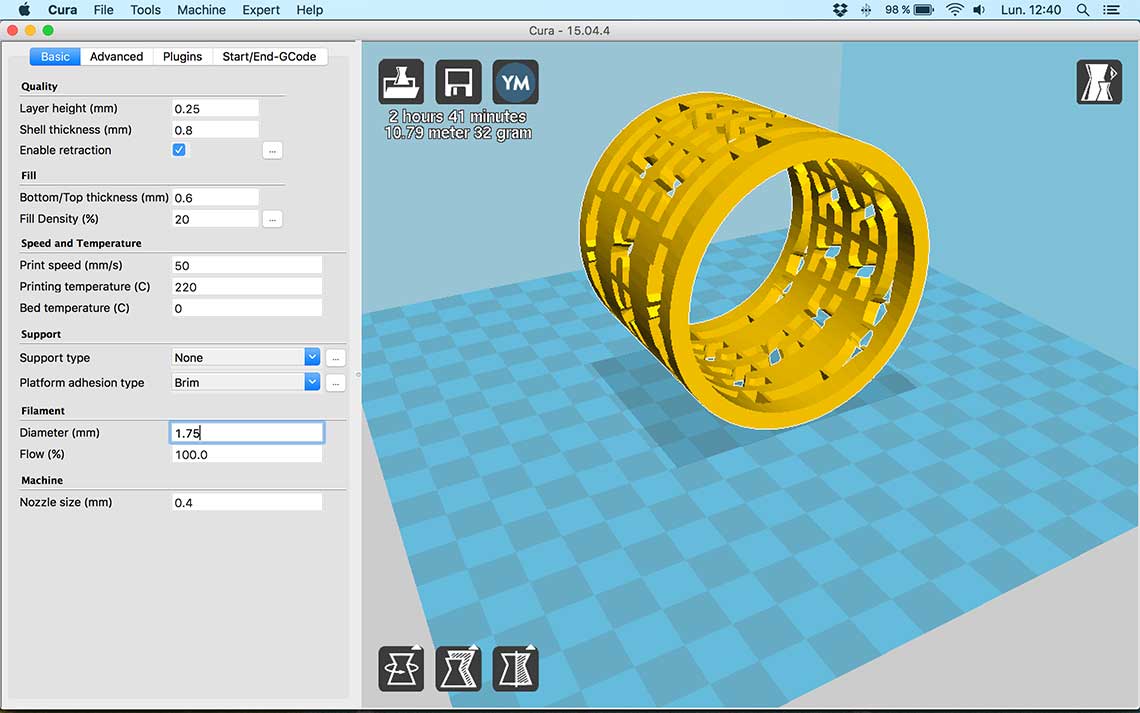Image resolution: width=1140 pixels, height=713 pixels.
Task: Open the Notification Center icon
Action: click(x=1111, y=9)
